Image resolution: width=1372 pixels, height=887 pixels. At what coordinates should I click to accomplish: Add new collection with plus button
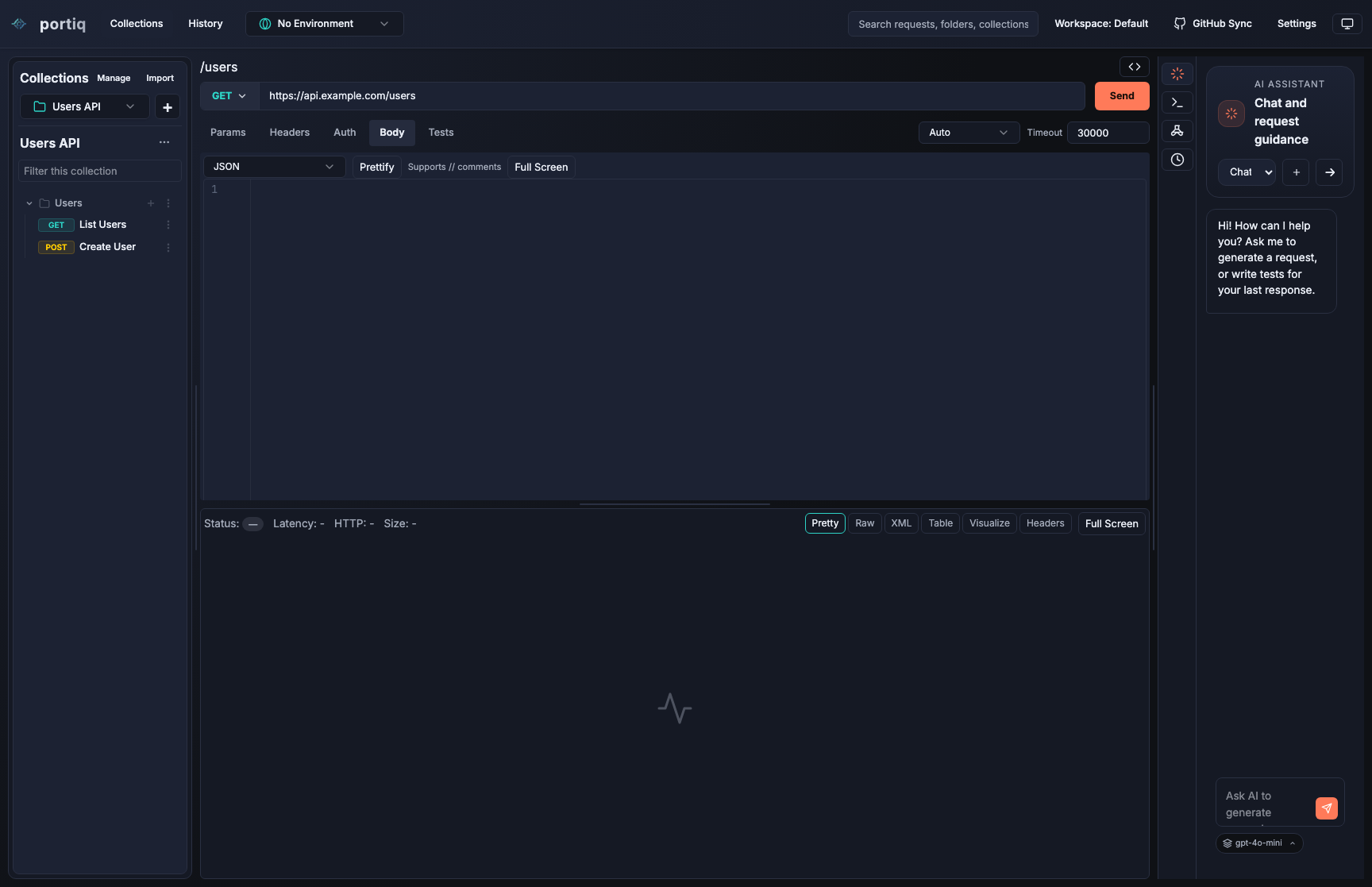(167, 107)
